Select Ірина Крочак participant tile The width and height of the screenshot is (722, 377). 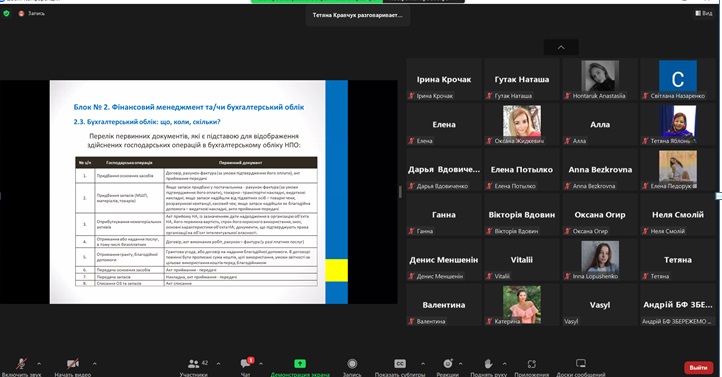coord(444,79)
